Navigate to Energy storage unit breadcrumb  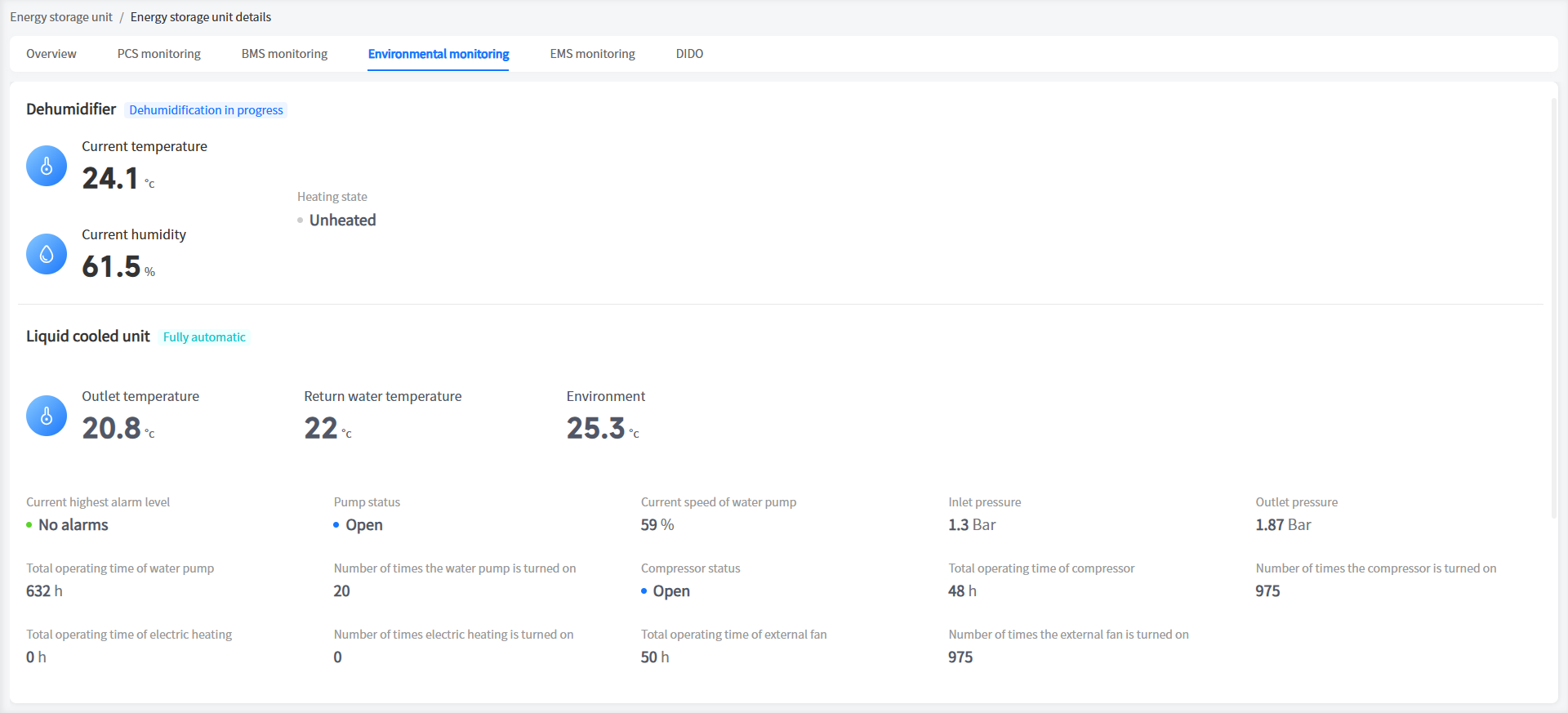[x=61, y=17]
